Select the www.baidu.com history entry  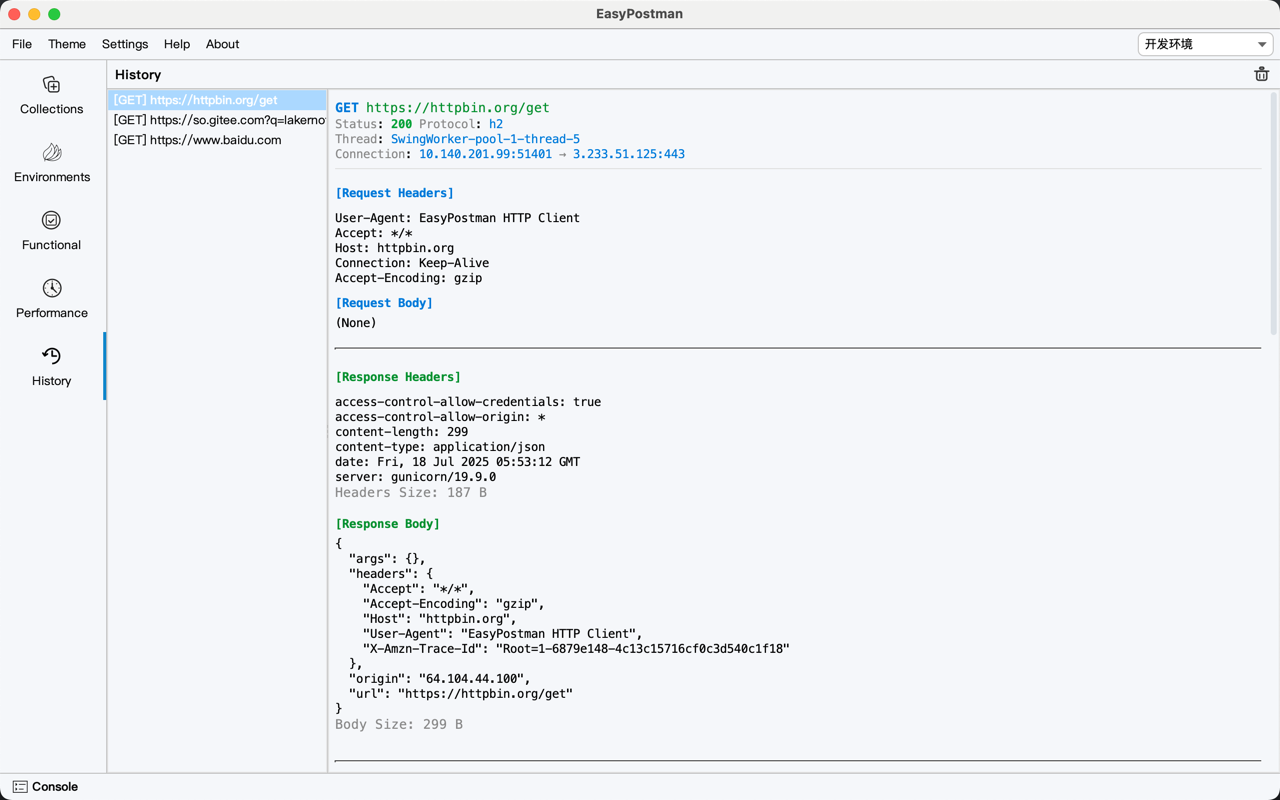(217, 140)
